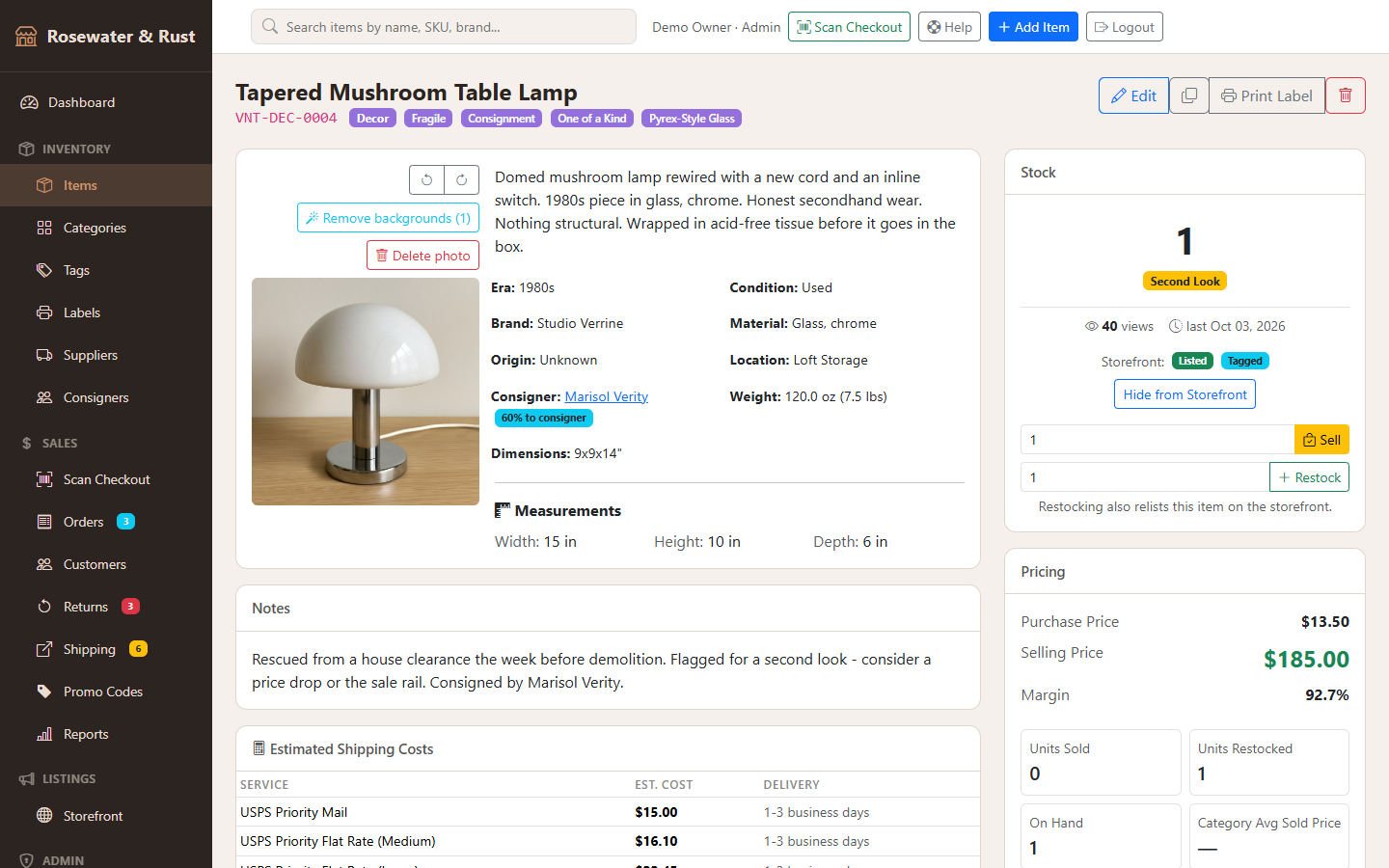
Task: Click the Decor category tag
Action: point(372,119)
